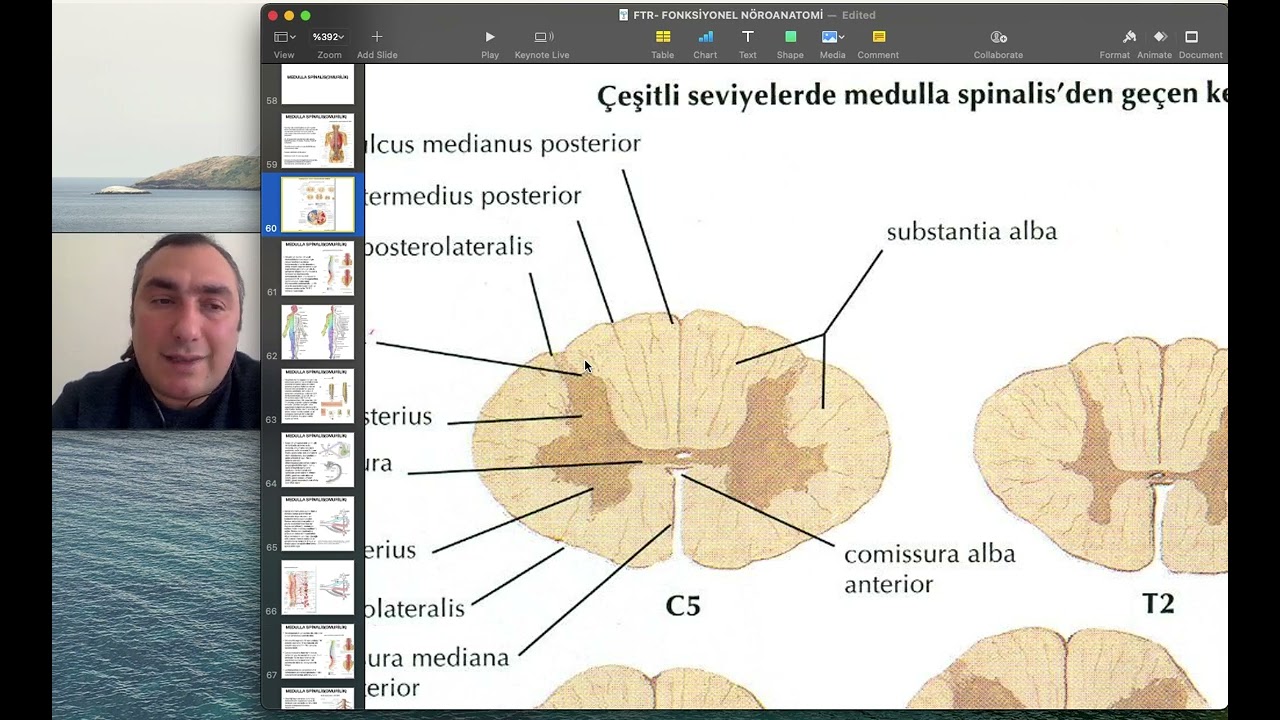The image size is (1280, 720).
Task: Select slide 65 thumbnail
Action: pos(318,524)
